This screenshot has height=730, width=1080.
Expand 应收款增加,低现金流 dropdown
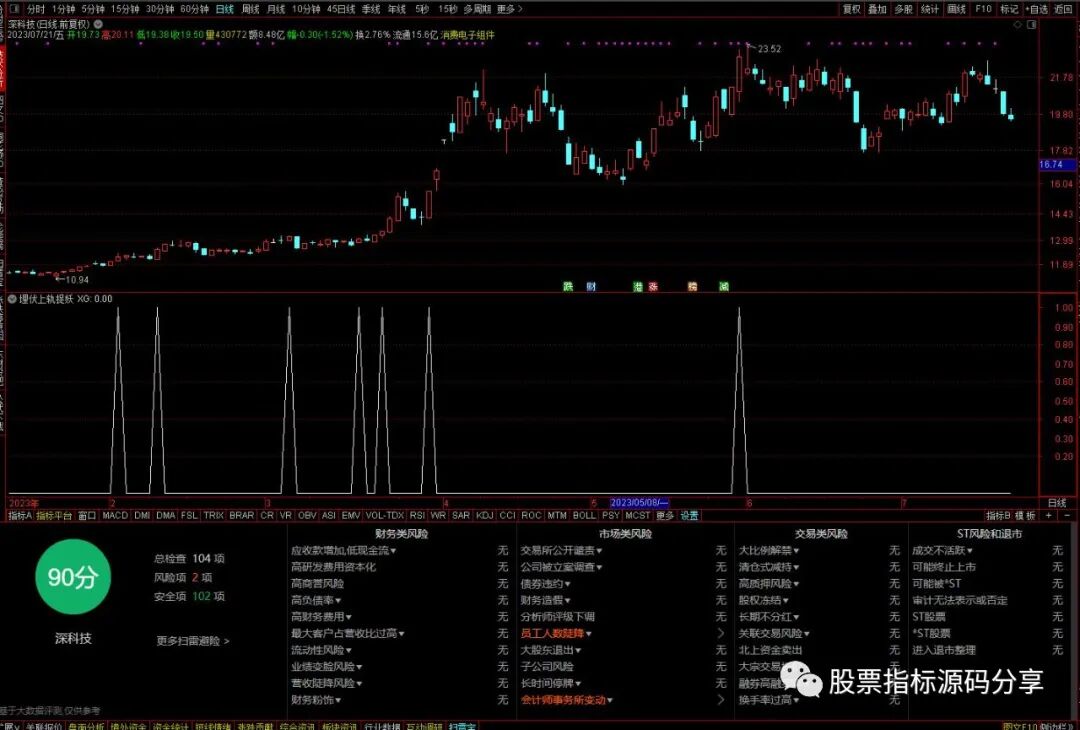click(343, 550)
